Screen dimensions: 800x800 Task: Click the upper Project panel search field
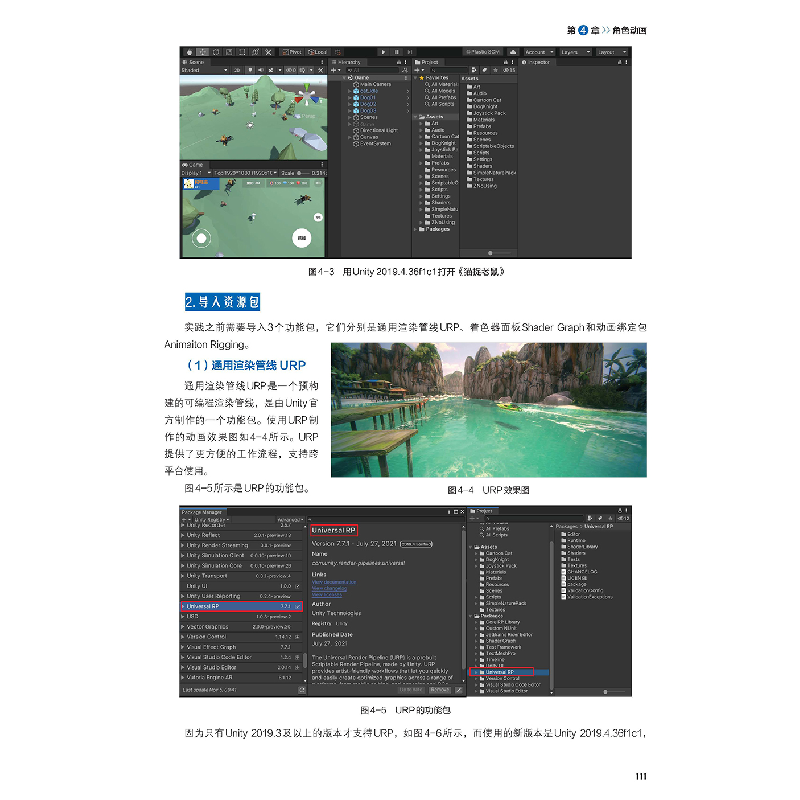point(448,70)
